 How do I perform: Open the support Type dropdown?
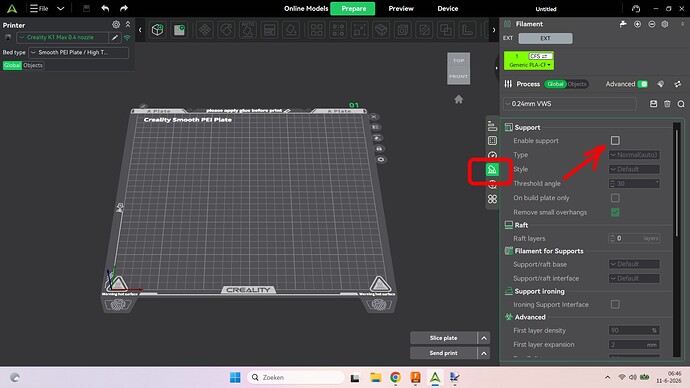634,155
